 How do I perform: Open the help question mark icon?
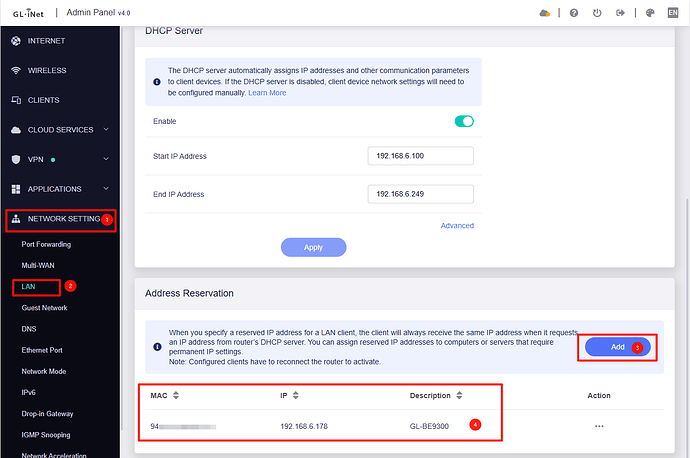click(573, 13)
